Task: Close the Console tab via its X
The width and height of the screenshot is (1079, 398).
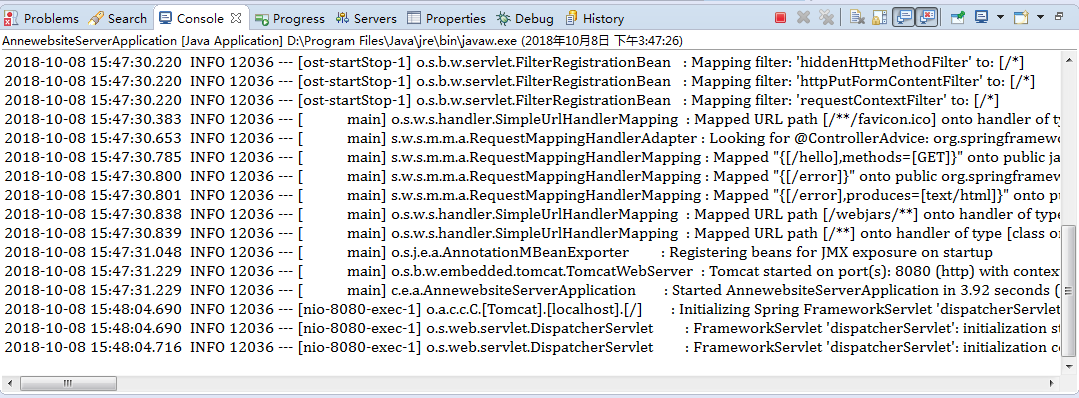Action: click(236, 18)
